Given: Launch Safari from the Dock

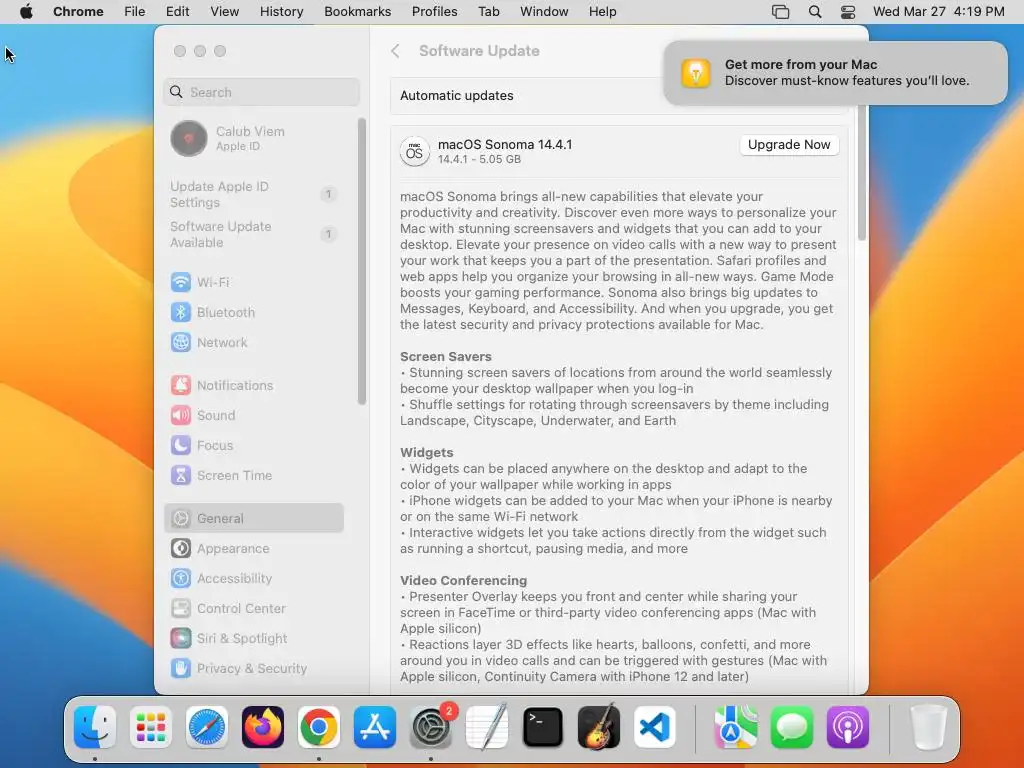Looking at the screenshot, I should pyautogui.click(x=207, y=727).
